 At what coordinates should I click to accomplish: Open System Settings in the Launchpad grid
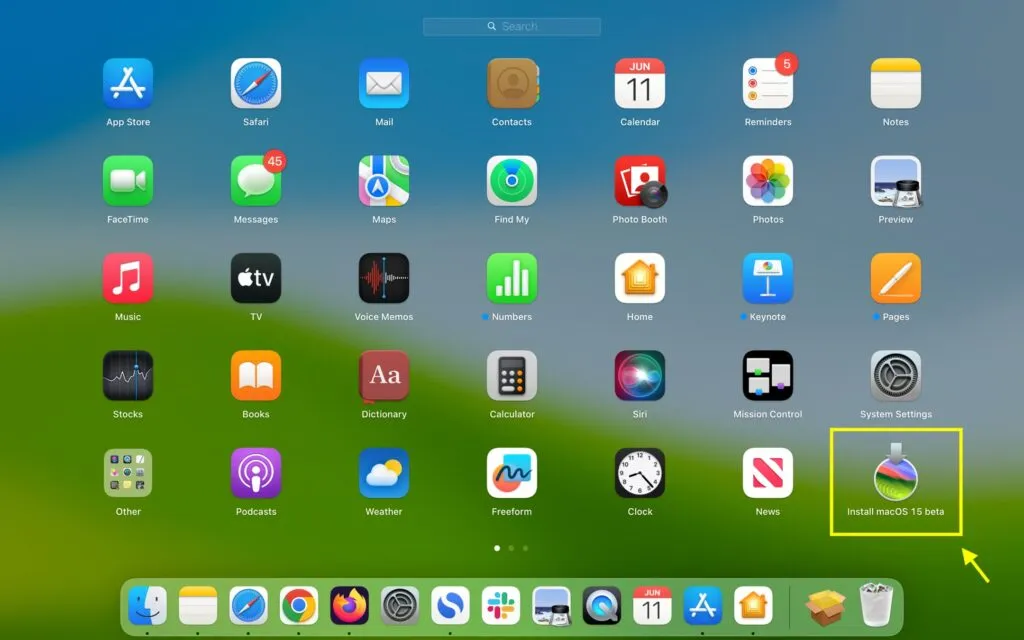[896, 376]
